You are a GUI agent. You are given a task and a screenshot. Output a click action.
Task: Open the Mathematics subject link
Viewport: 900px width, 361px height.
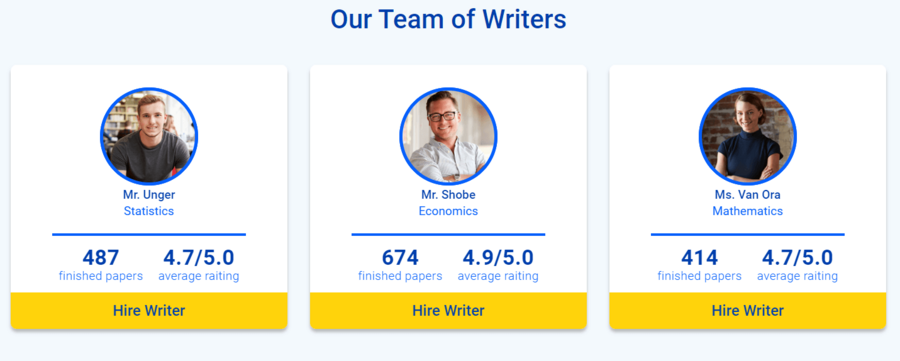(747, 211)
